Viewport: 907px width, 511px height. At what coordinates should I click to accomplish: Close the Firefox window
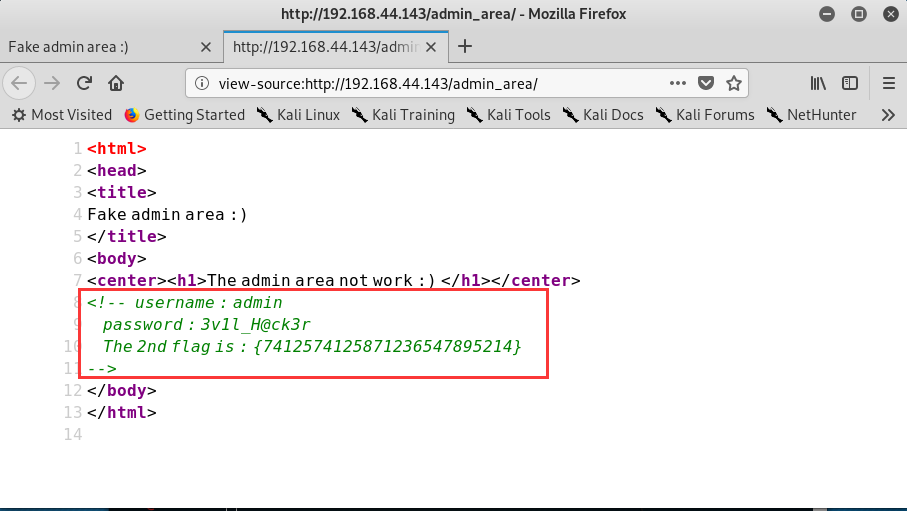[891, 14]
